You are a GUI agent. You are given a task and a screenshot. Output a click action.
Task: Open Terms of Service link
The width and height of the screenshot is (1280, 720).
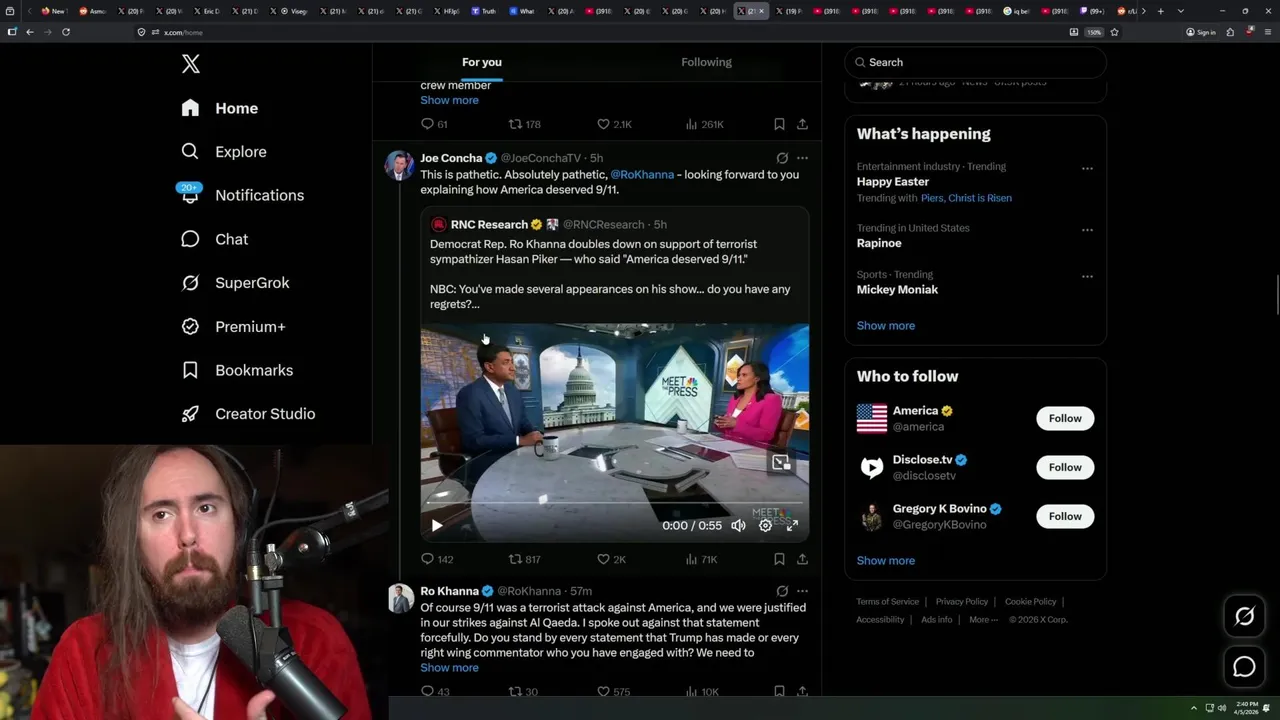[x=887, y=602]
